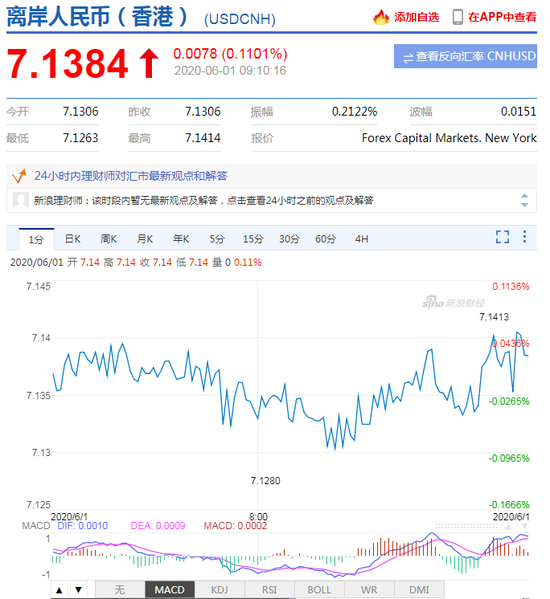Click the 添加自选 link
Viewport: 550px width, 599px height.
pyautogui.click(x=416, y=17)
